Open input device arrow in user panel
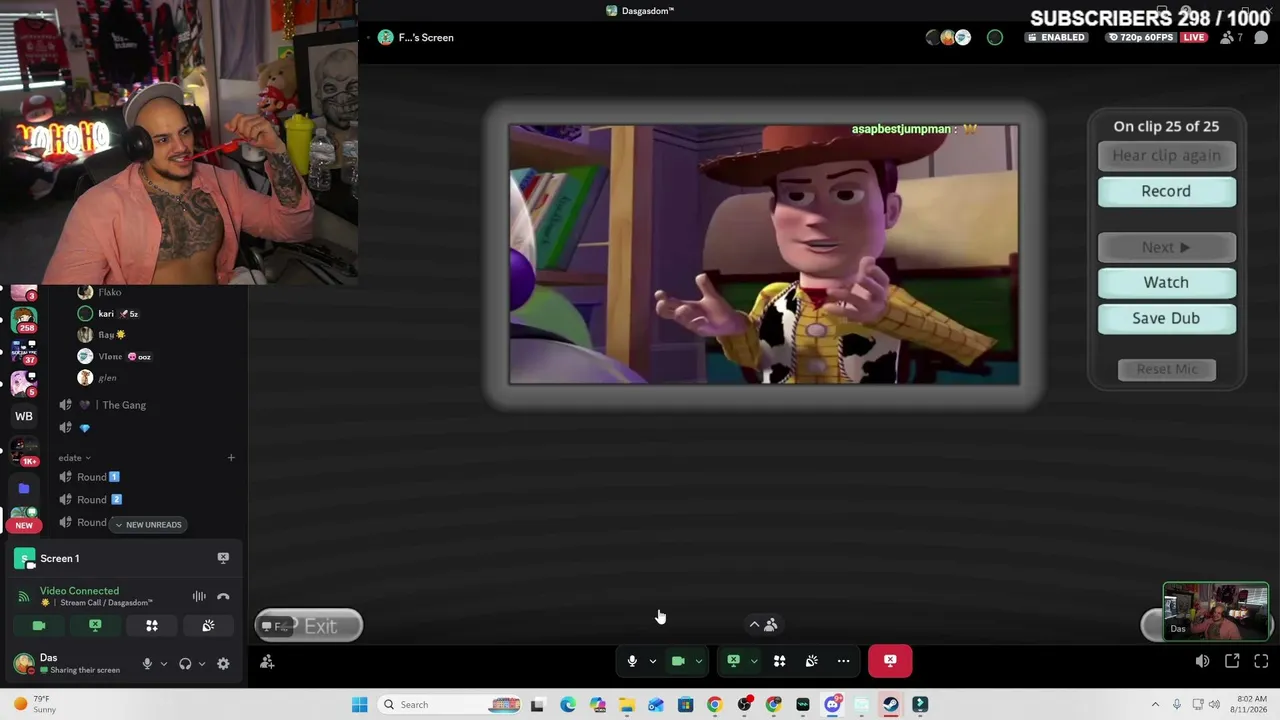Viewport: 1280px width, 720px height. tap(164, 664)
